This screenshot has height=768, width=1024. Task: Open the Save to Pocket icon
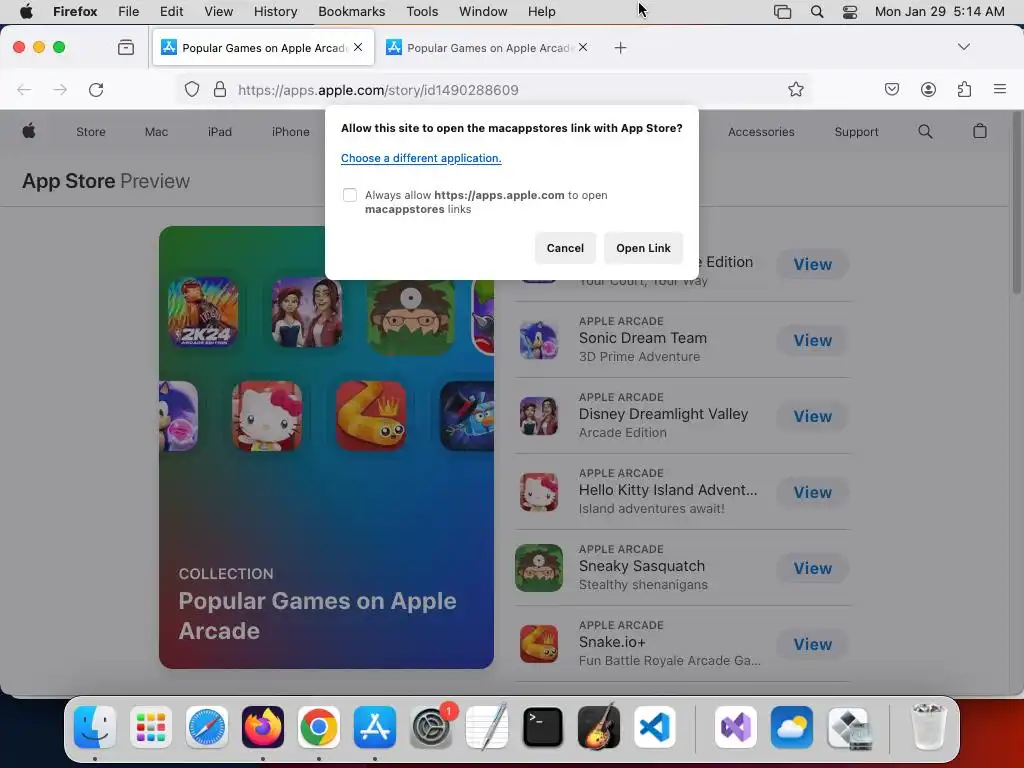(x=891, y=89)
